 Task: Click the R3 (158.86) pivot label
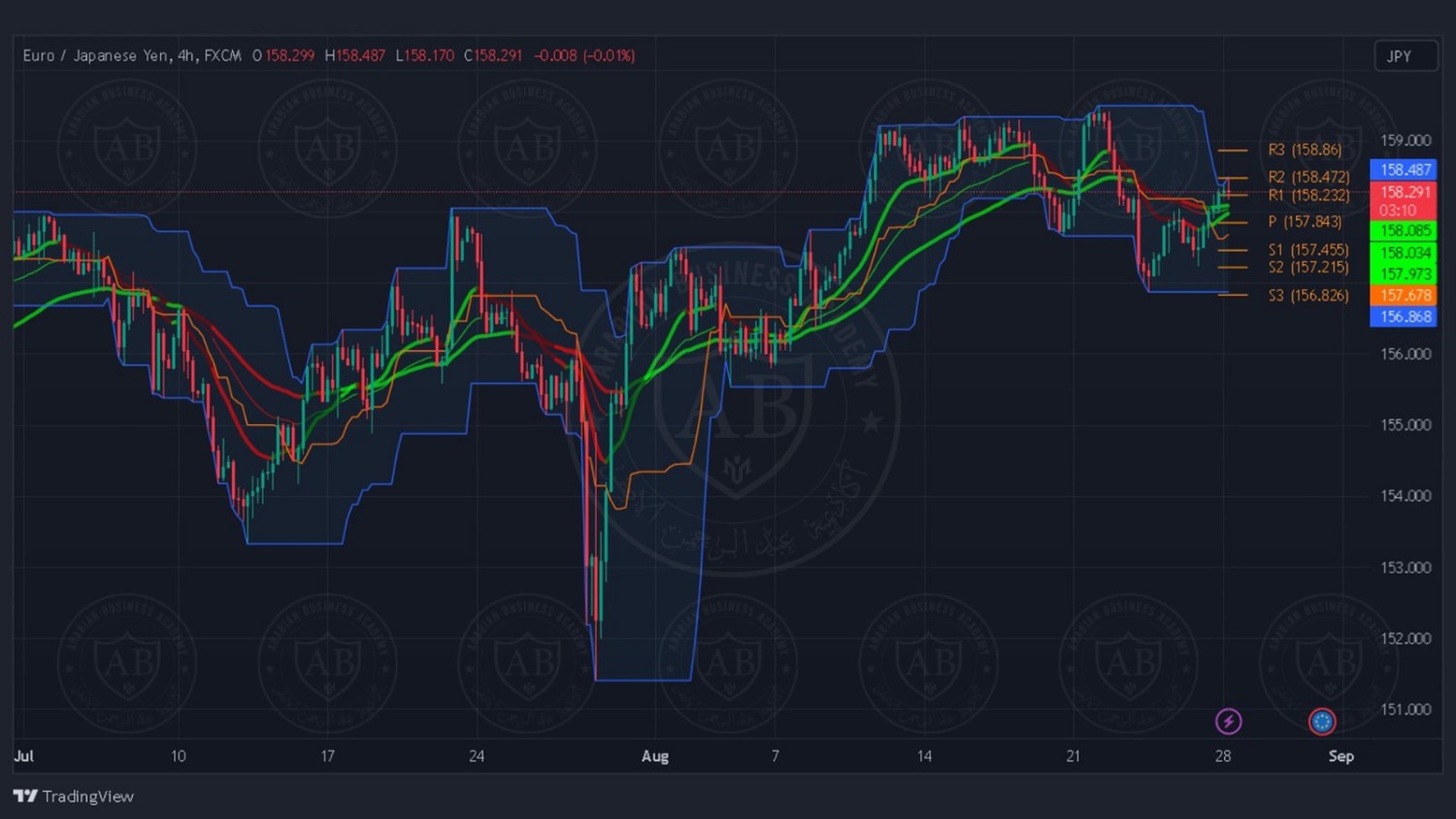(1305, 149)
